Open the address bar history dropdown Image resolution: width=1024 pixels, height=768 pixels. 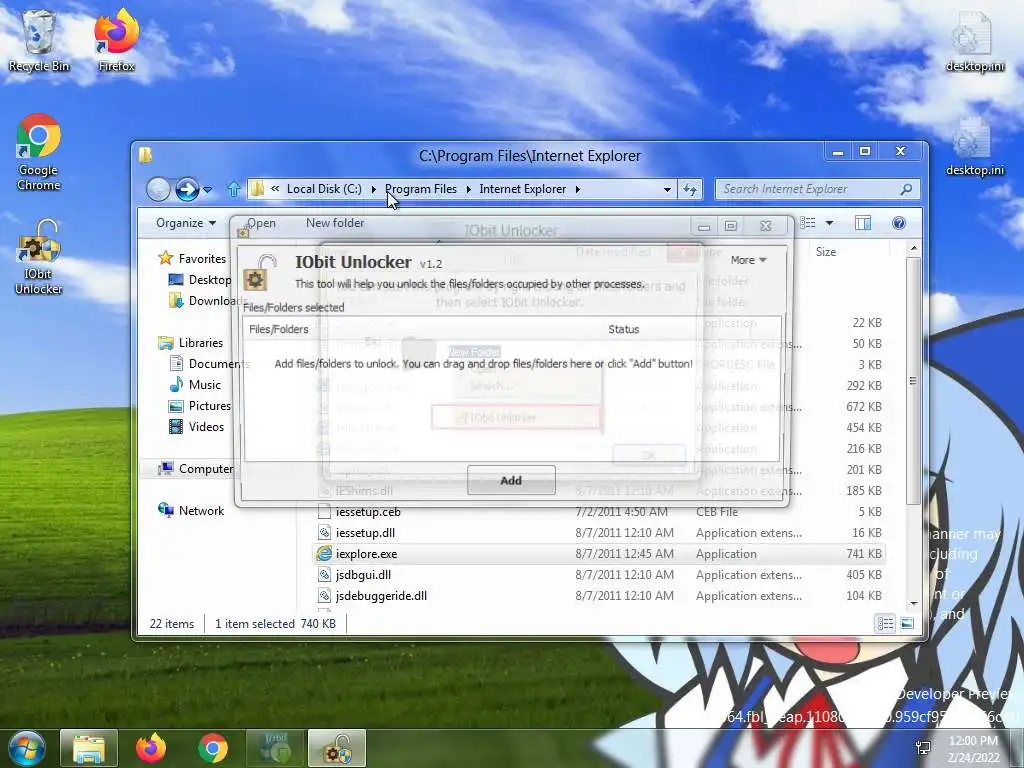[x=667, y=189]
